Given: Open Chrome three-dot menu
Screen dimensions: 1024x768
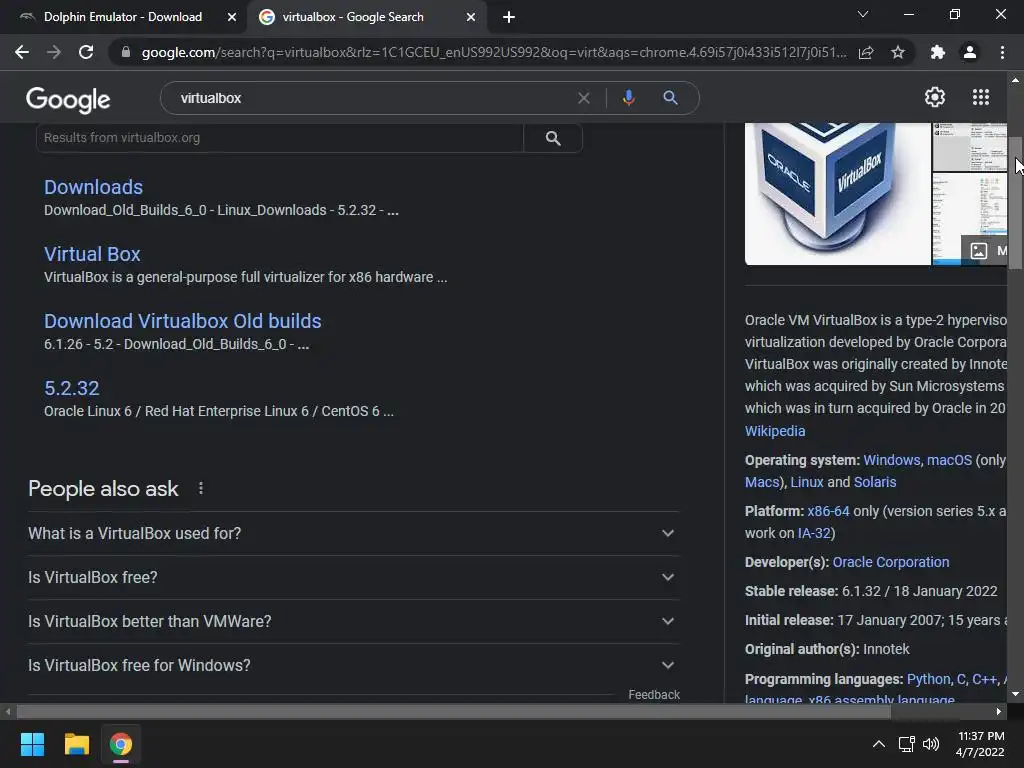Looking at the screenshot, I should click(1002, 52).
